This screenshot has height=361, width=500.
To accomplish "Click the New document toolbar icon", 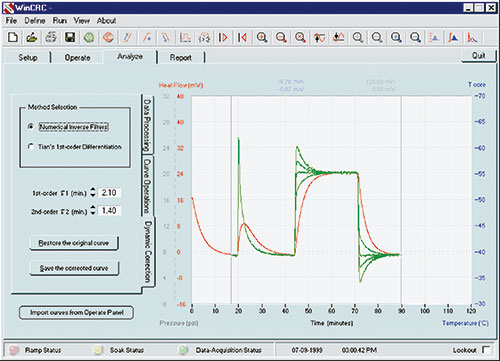I will click(13, 37).
